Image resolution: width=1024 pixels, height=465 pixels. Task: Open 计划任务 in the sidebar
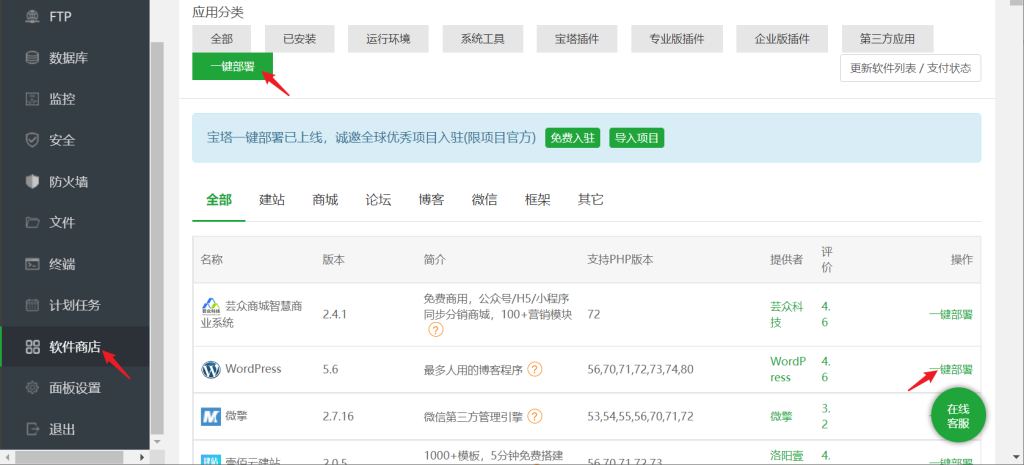74,305
